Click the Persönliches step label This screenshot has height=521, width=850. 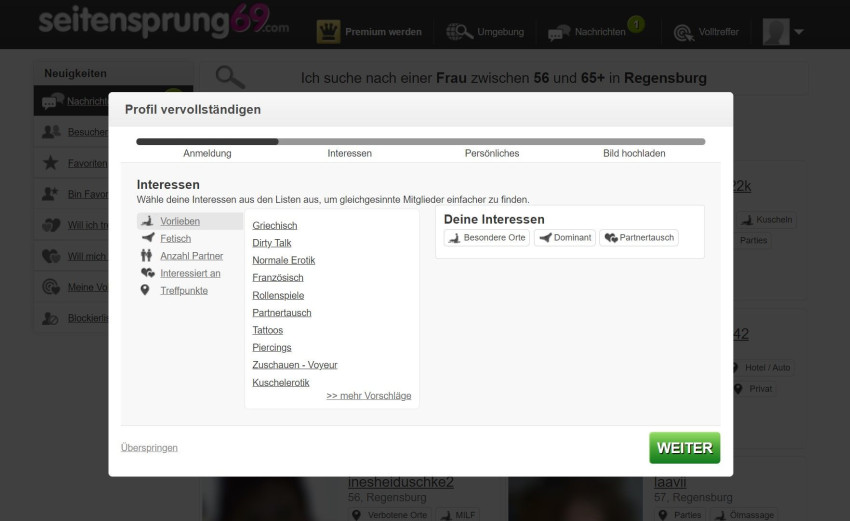click(492, 153)
